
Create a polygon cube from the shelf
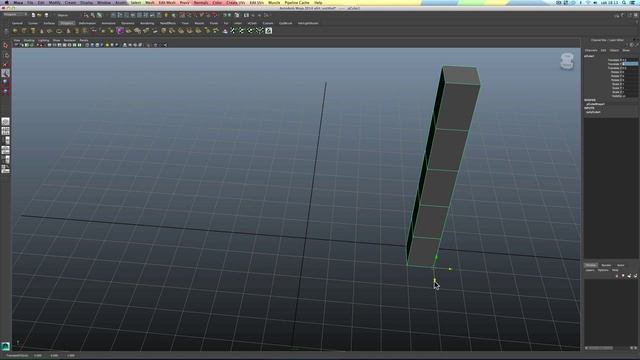(x=24, y=31)
